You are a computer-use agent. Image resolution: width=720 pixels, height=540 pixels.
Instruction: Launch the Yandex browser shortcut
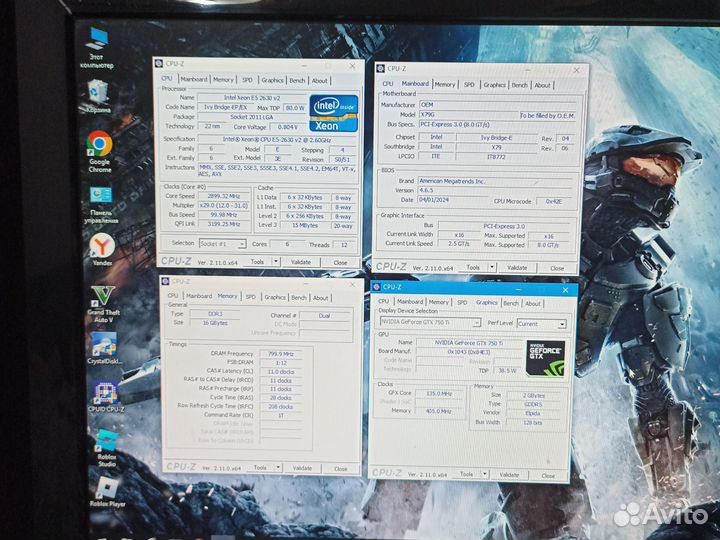(x=101, y=245)
